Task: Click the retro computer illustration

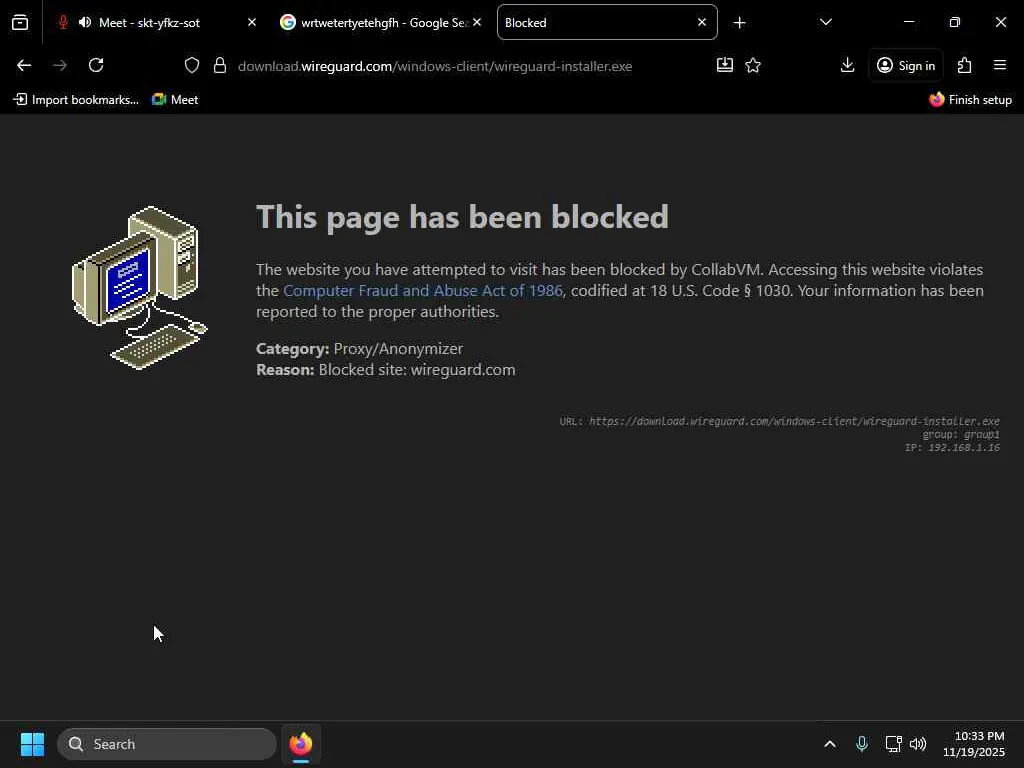Action: point(140,287)
